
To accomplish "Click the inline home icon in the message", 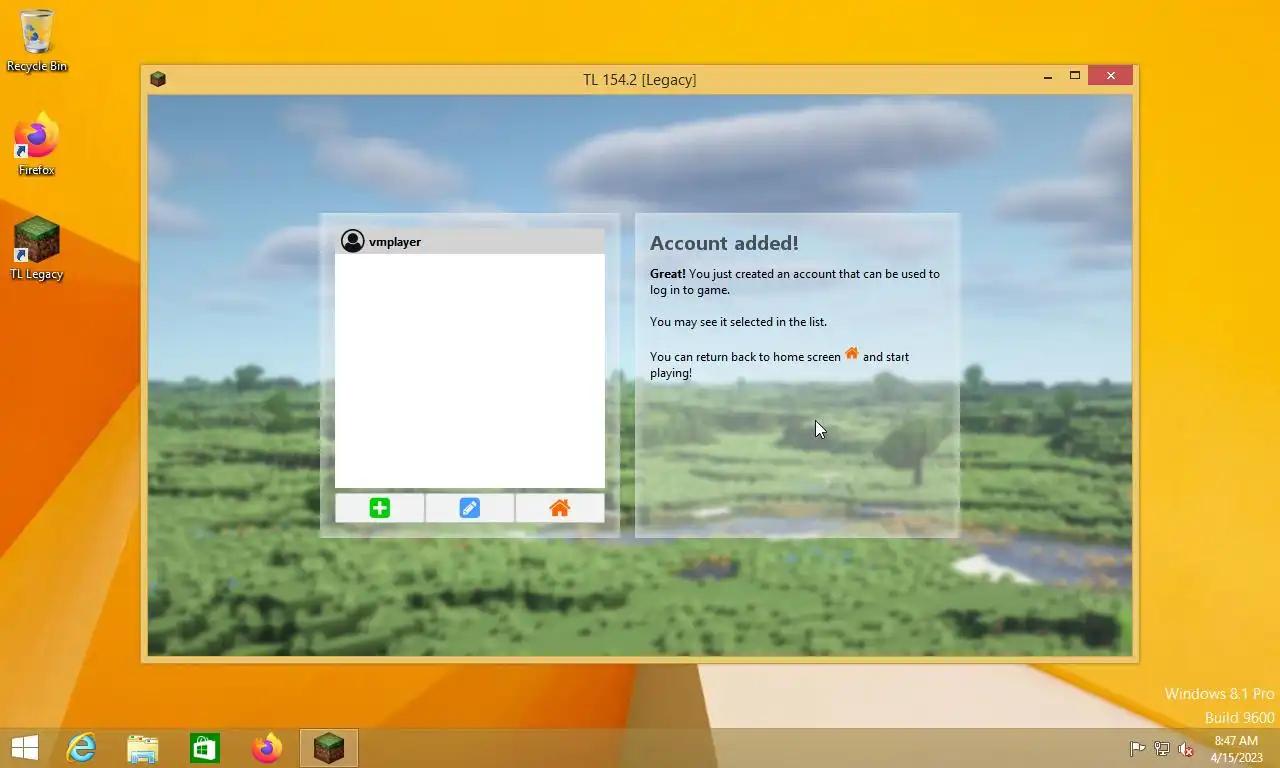I will pyautogui.click(x=852, y=353).
